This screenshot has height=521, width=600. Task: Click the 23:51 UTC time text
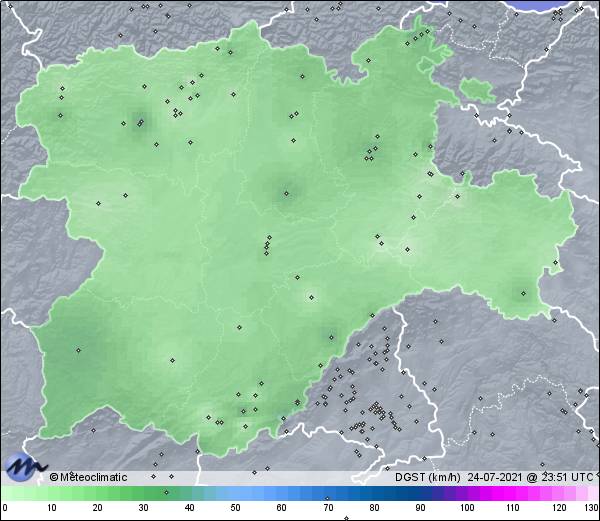[x=566, y=477]
